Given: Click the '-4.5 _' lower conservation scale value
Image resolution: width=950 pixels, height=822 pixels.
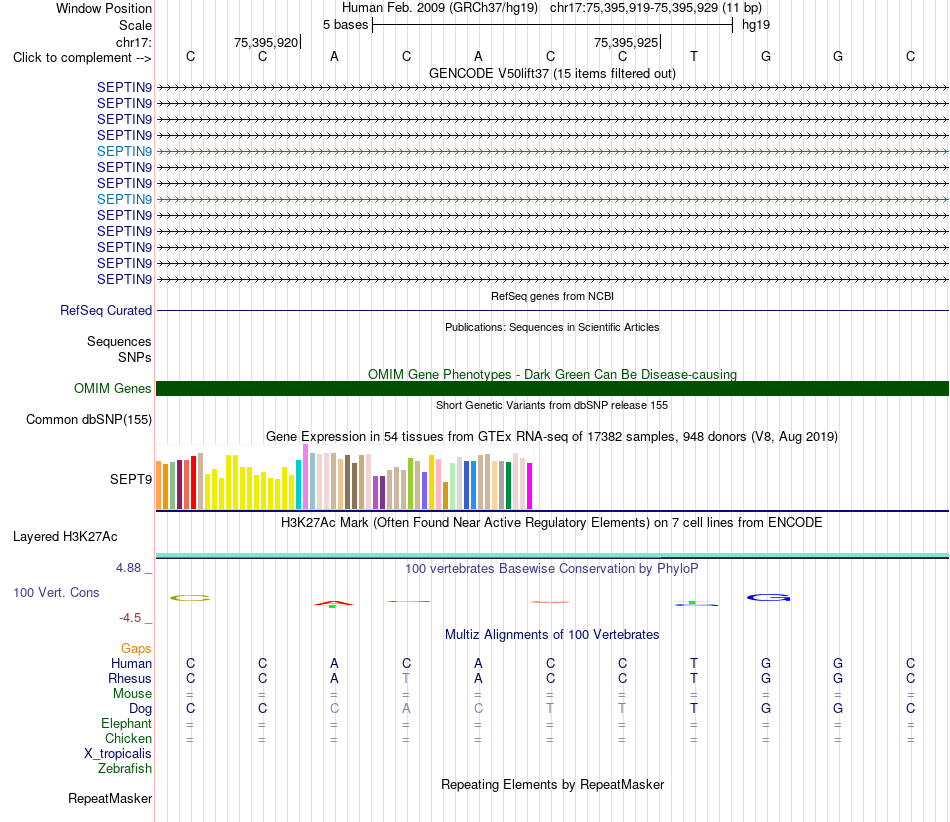Looking at the screenshot, I should [136, 618].
